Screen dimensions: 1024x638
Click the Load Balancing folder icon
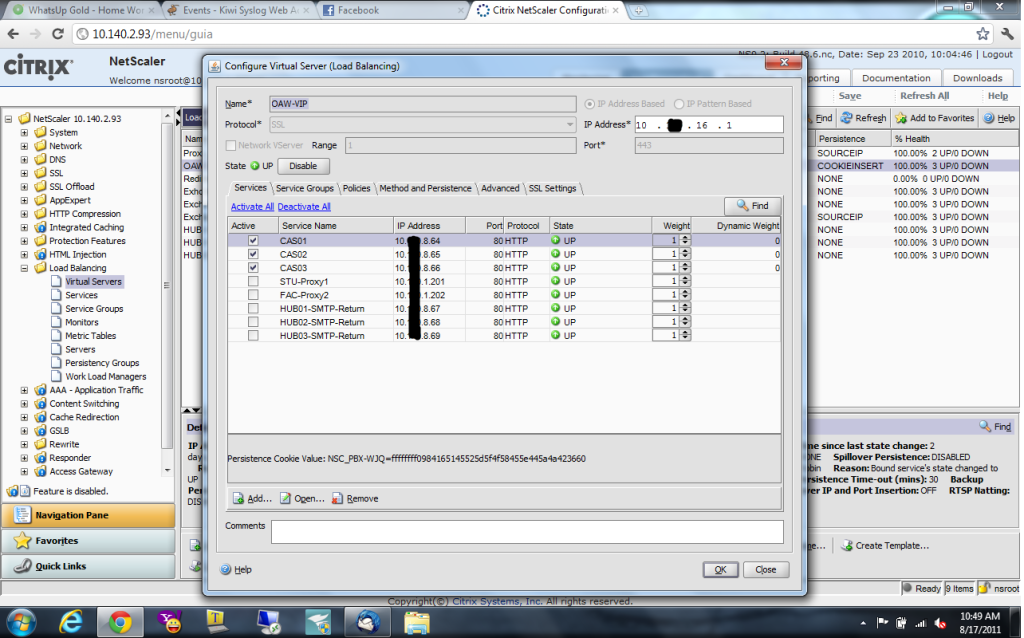[40, 268]
